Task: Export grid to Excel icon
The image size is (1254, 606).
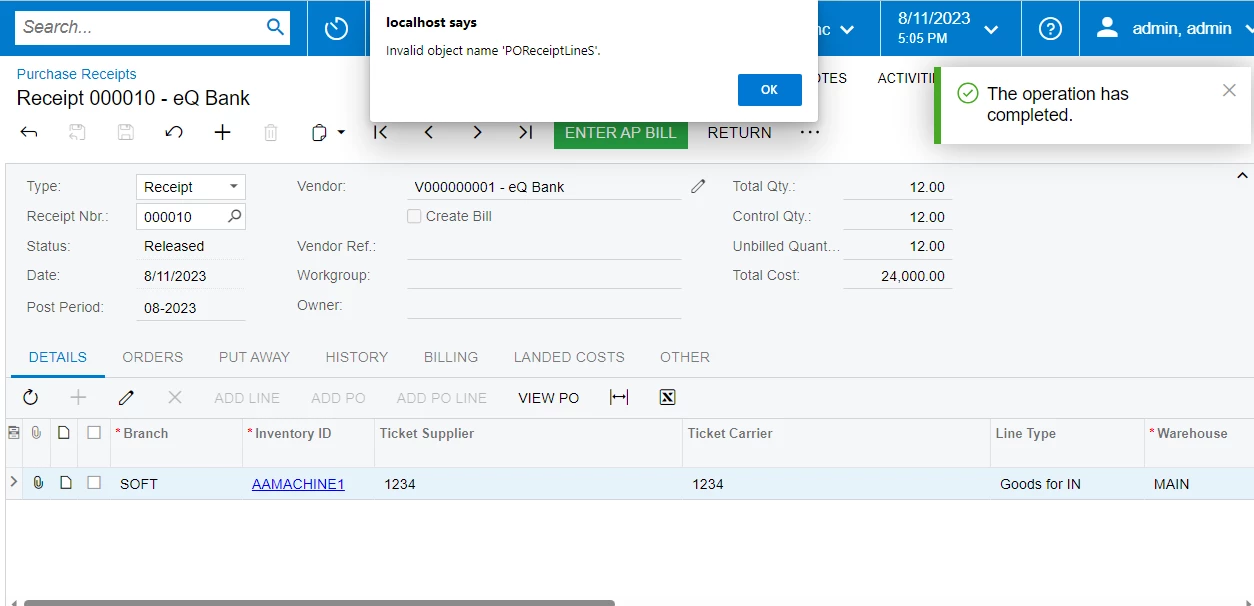Action: click(667, 397)
